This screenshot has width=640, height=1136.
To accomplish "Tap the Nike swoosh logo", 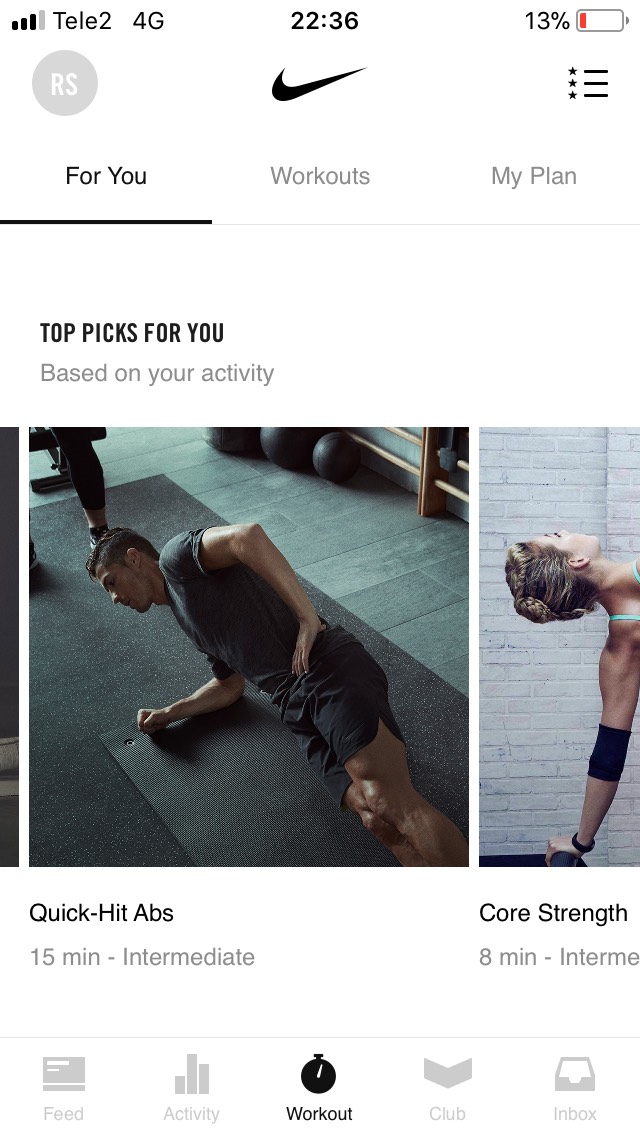I will (319, 83).
